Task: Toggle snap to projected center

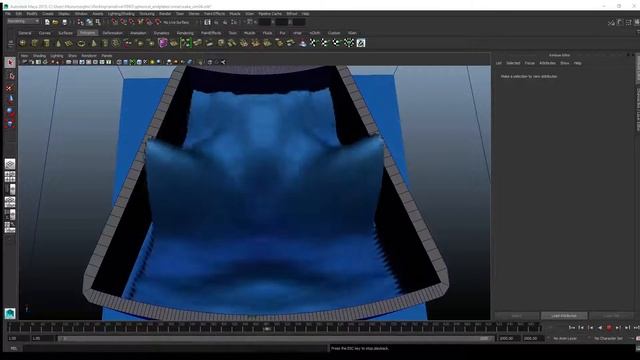Action: pos(140,22)
